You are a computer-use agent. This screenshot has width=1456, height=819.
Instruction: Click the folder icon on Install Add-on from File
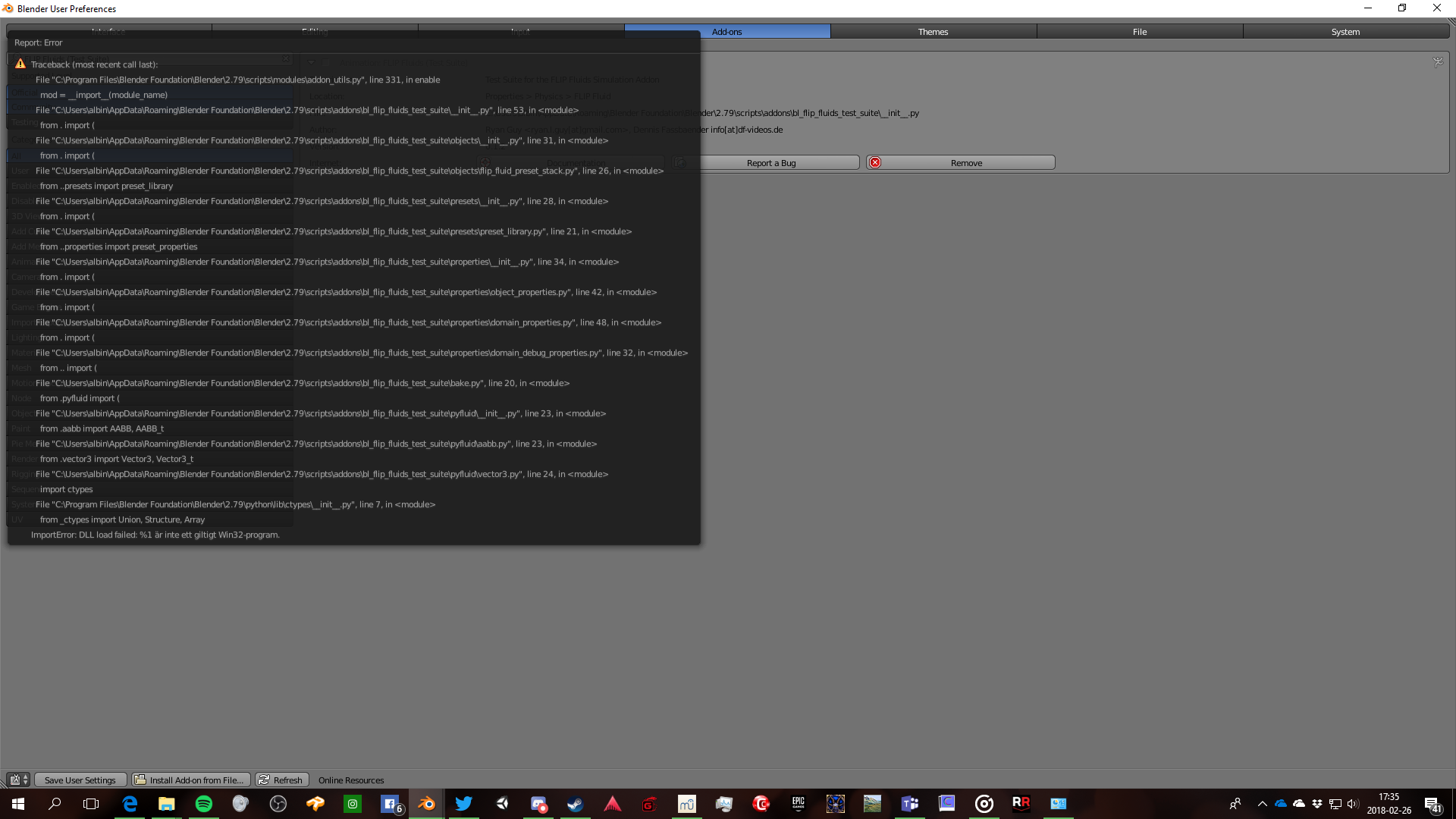tap(140, 780)
